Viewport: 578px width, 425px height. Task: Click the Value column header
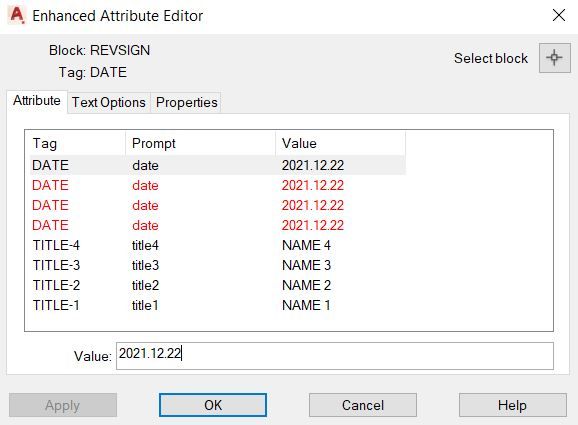click(341, 143)
